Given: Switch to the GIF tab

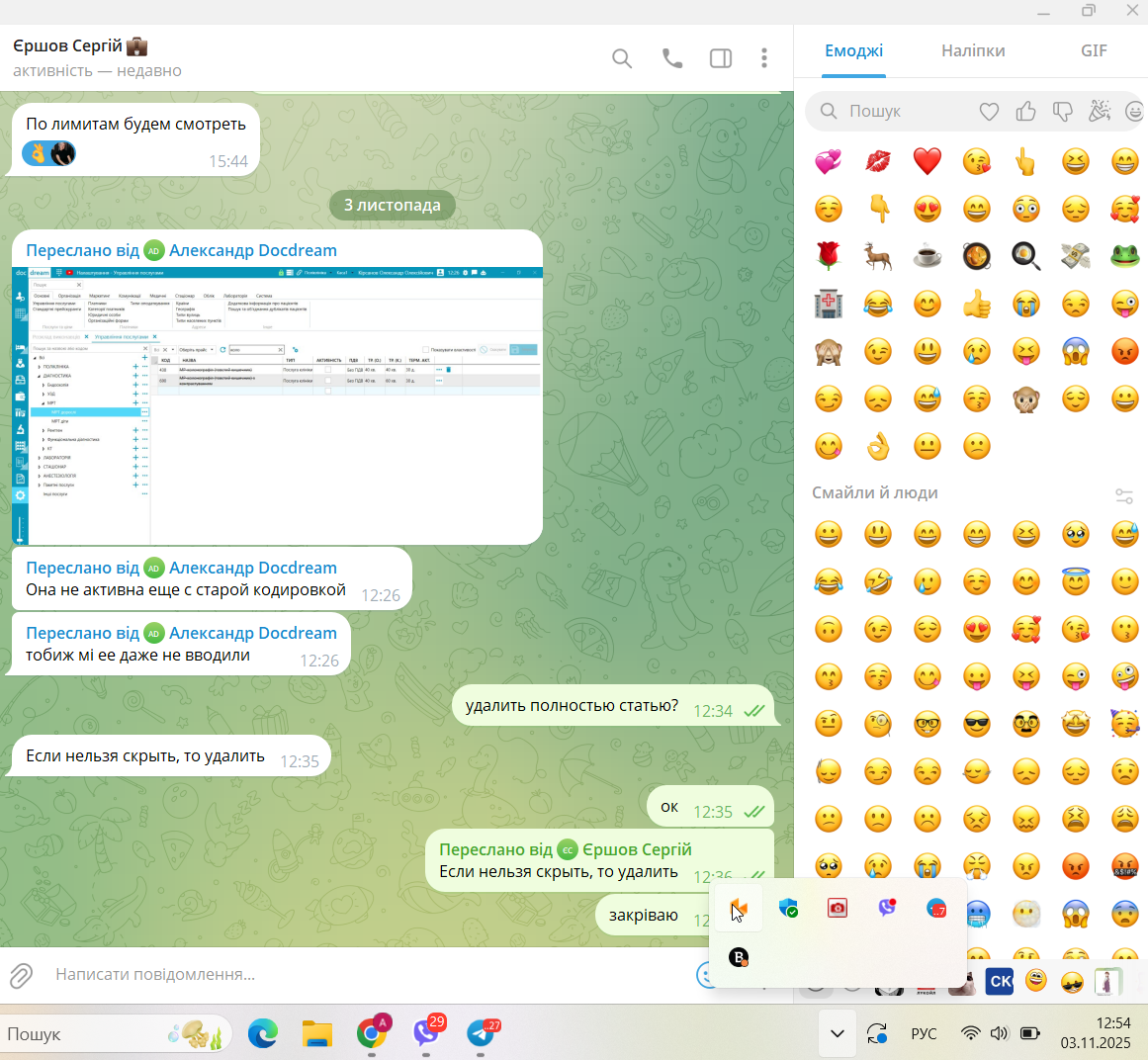Looking at the screenshot, I should click(x=1094, y=51).
